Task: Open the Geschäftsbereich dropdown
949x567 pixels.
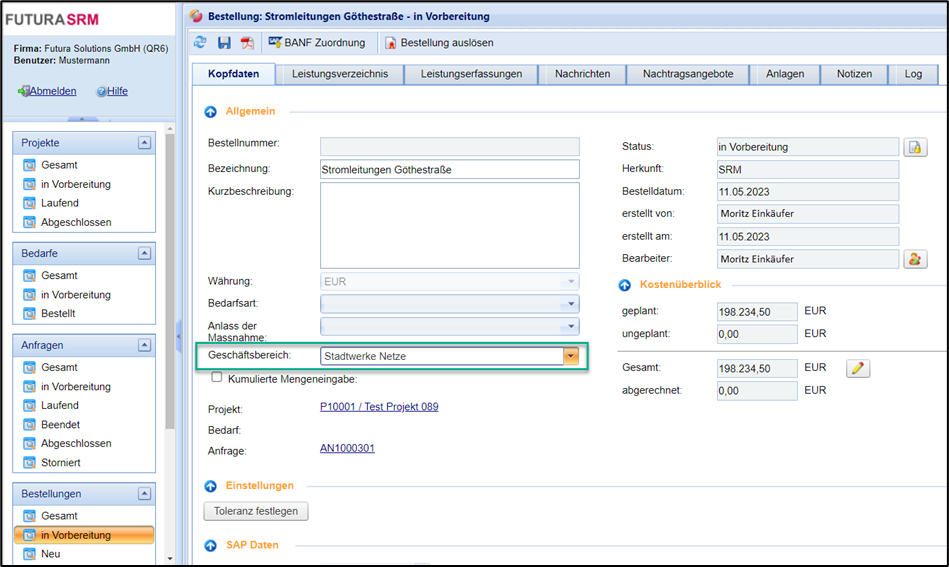Action: point(571,356)
